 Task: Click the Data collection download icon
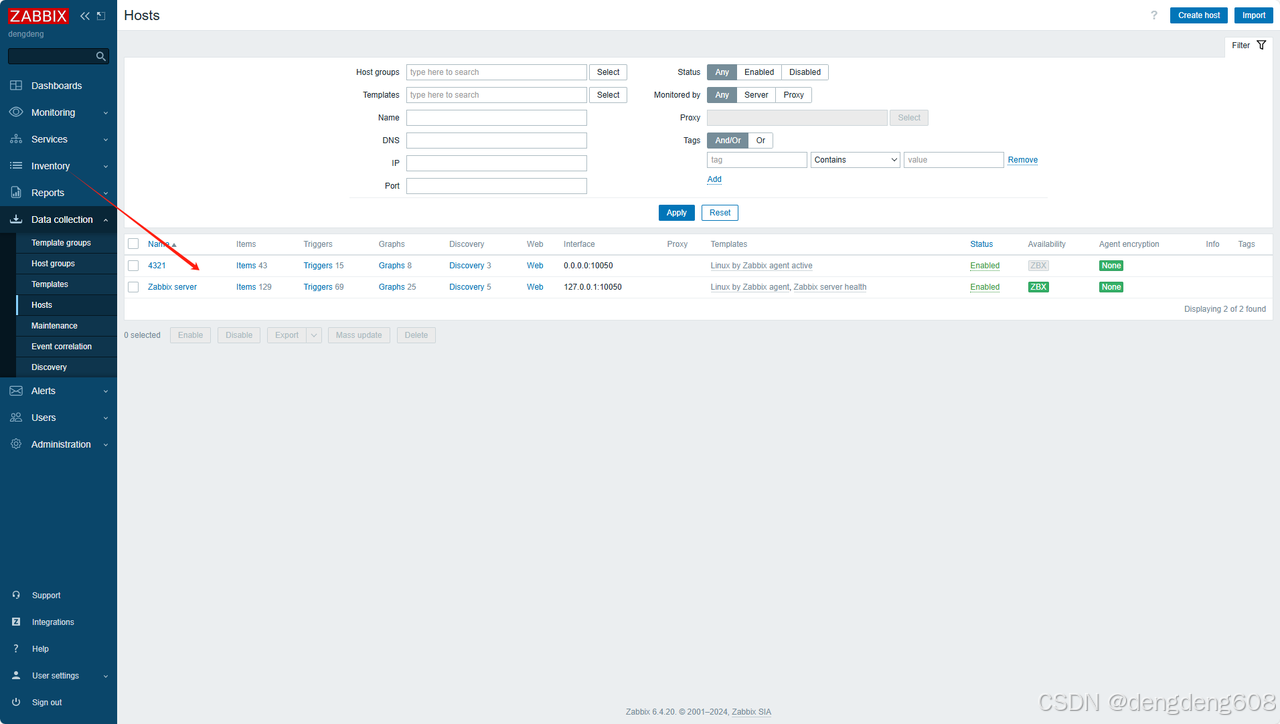16,219
